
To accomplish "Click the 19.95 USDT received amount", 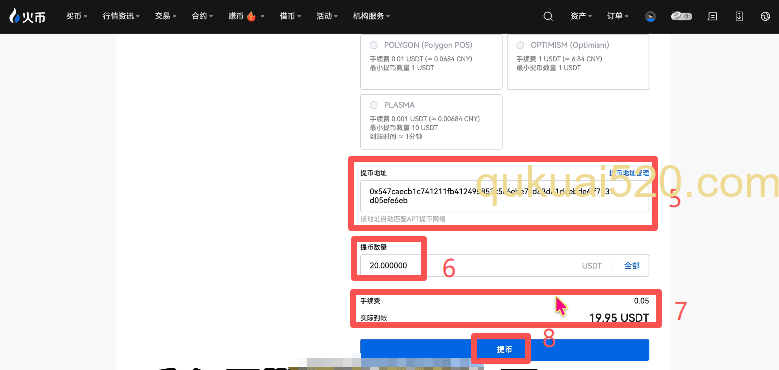I will [x=619, y=318].
